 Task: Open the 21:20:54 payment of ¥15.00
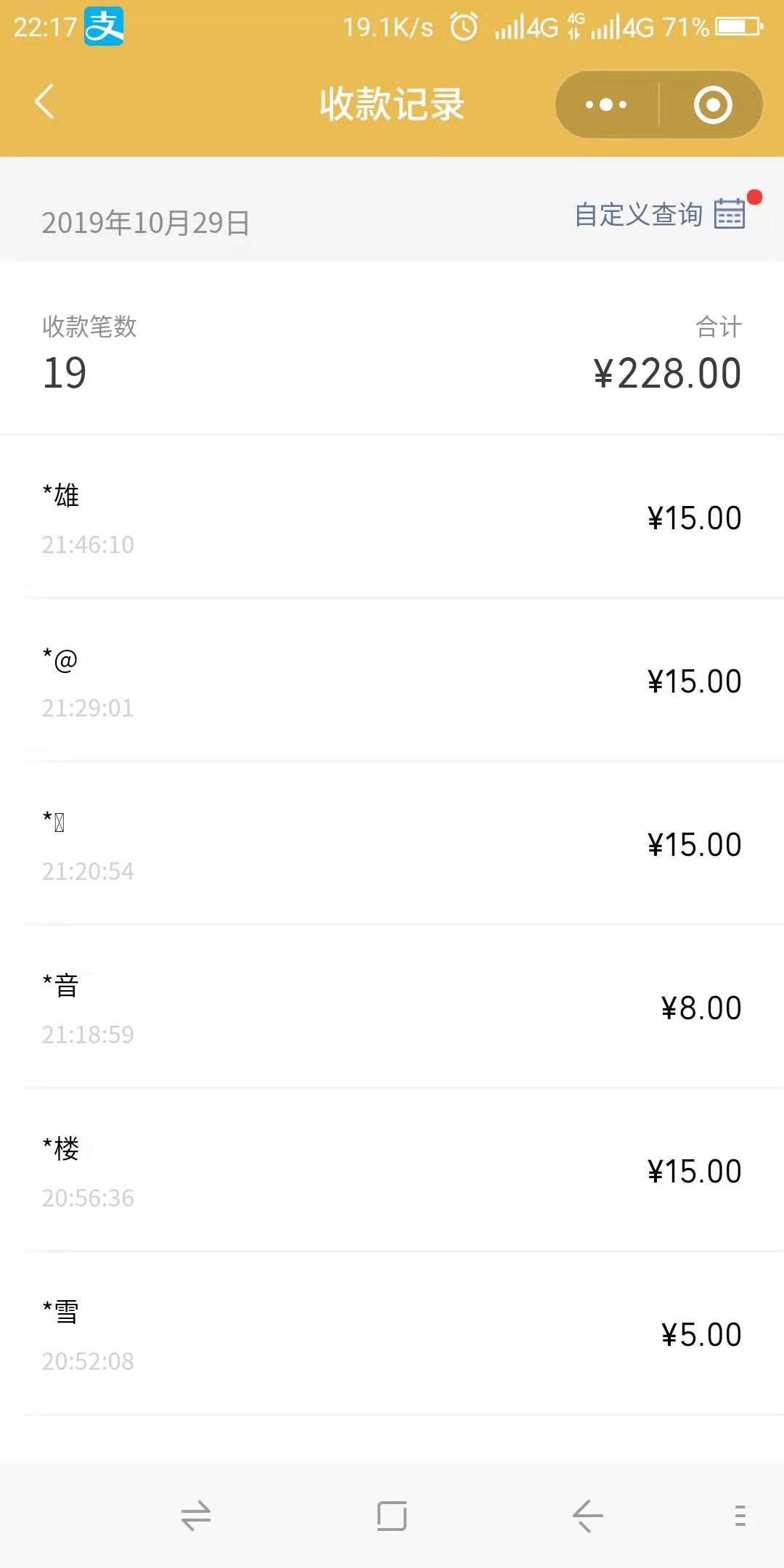(392, 844)
